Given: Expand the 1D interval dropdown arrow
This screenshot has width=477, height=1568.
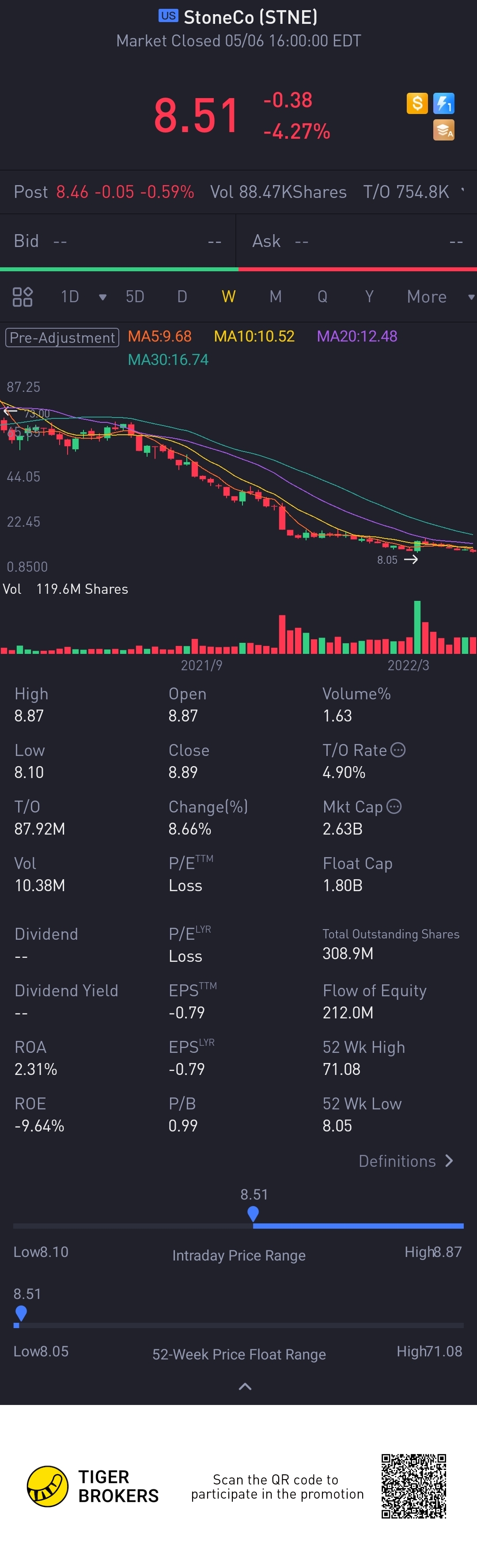Looking at the screenshot, I should pos(103,297).
